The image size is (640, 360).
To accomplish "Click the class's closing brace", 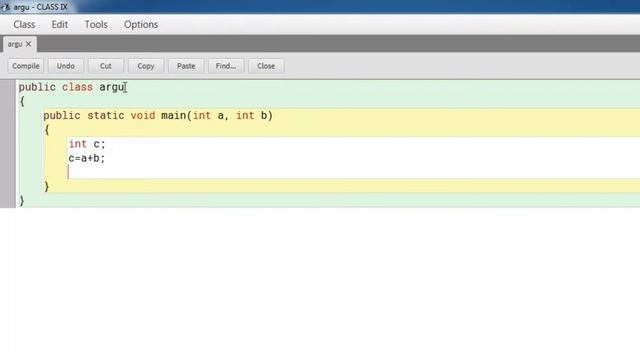I will [x=22, y=201].
